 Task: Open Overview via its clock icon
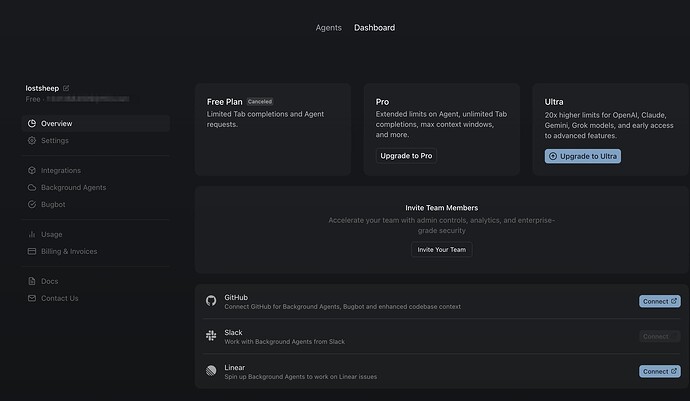(32, 124)
